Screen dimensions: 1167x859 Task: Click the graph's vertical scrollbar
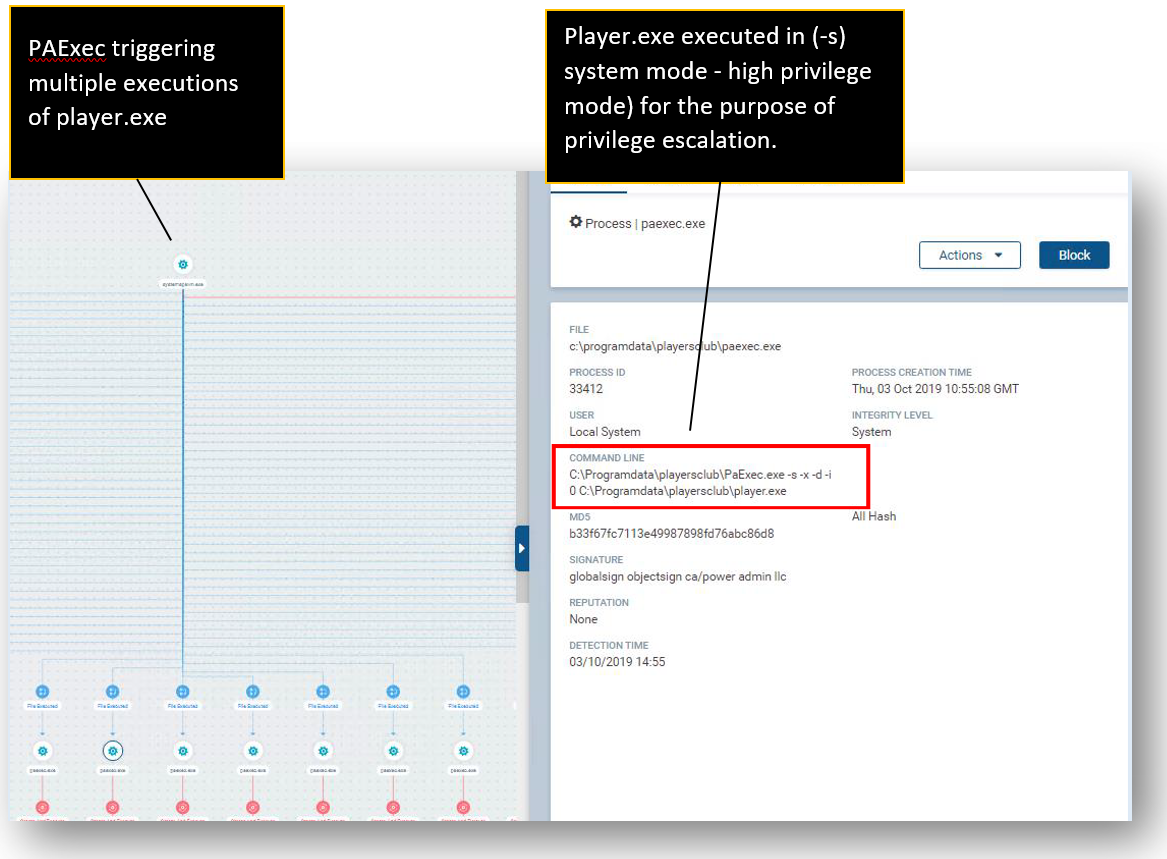pos(522,400)
